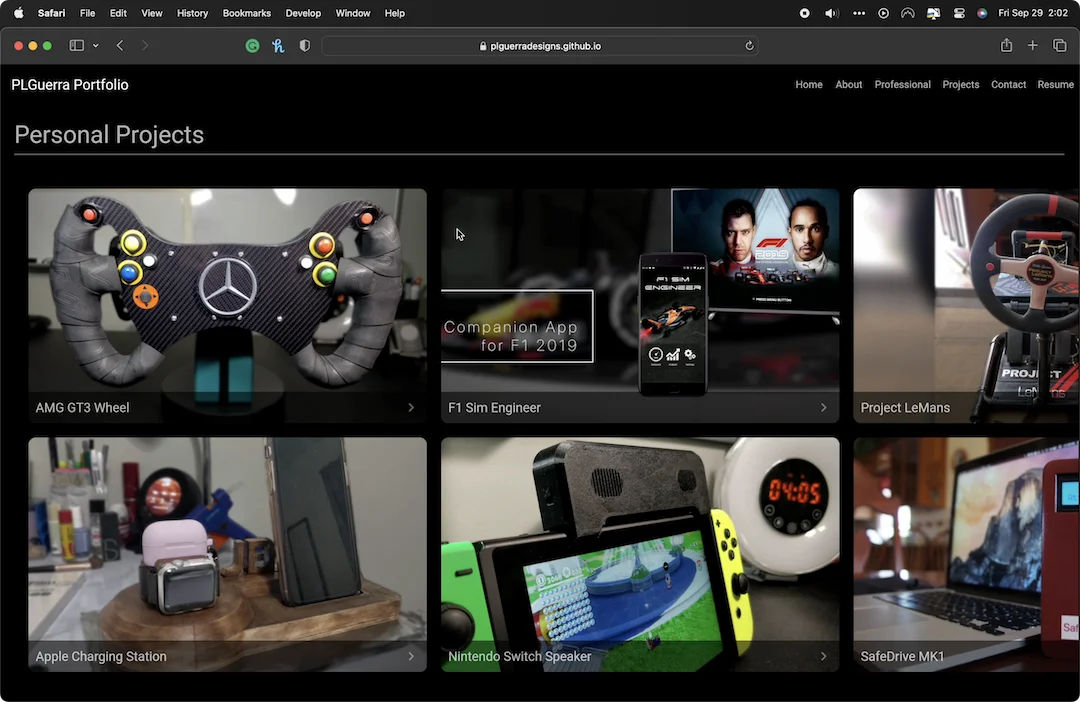Toggle the Safari sidebar button
The width and height of the screenshot is (1080, 702).
point(76,45)
